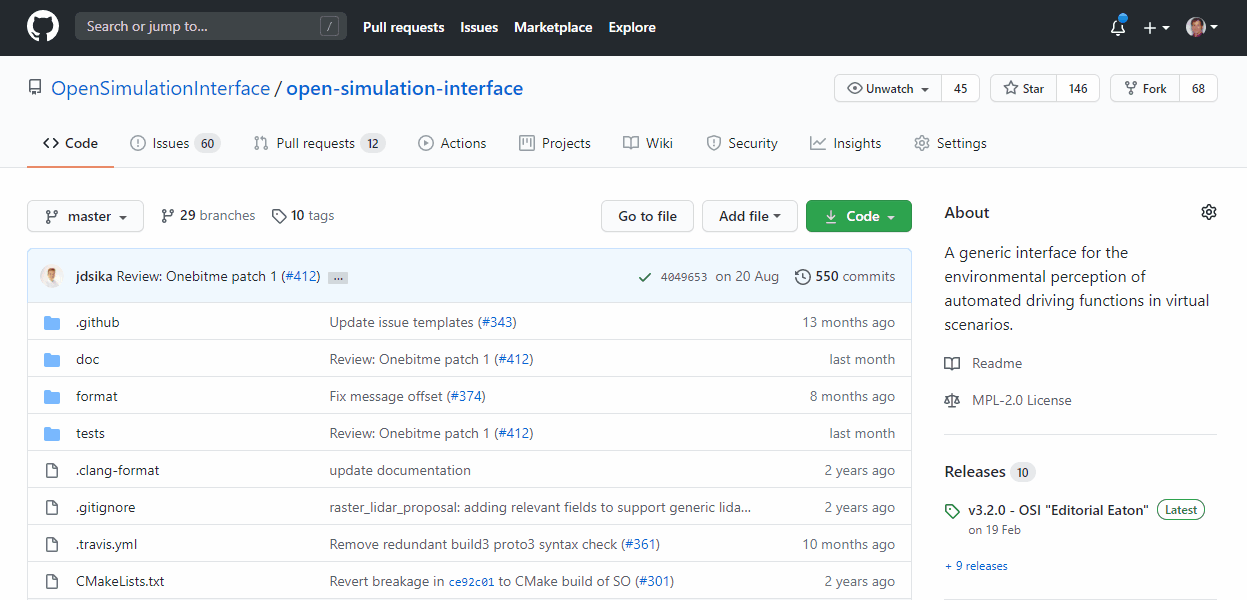
Task: Open the Actions tab
Action: [452, 143]
